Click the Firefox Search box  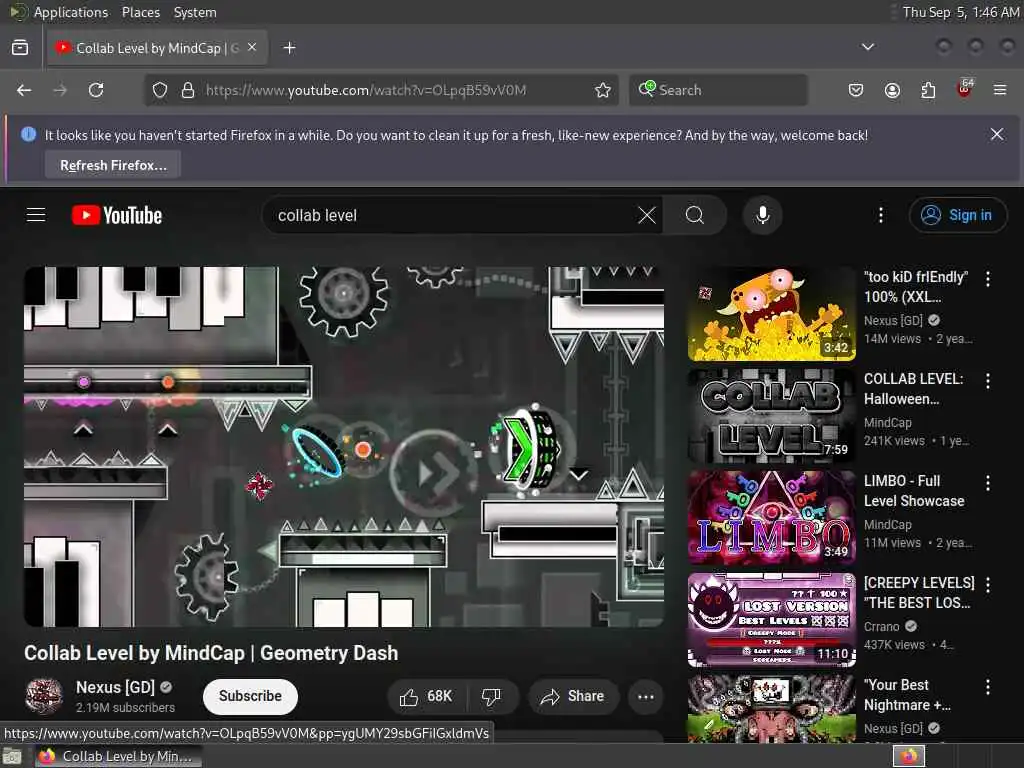(x=718, y=90)
